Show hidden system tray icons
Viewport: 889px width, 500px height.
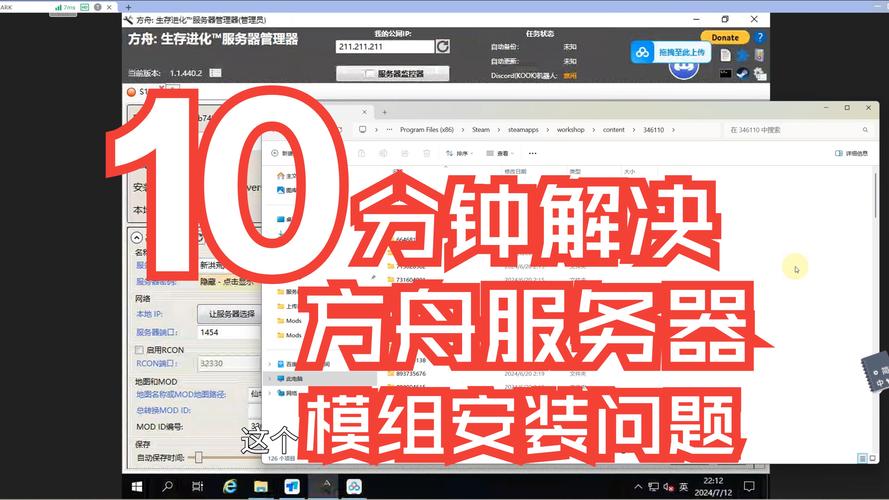(638, 486)
